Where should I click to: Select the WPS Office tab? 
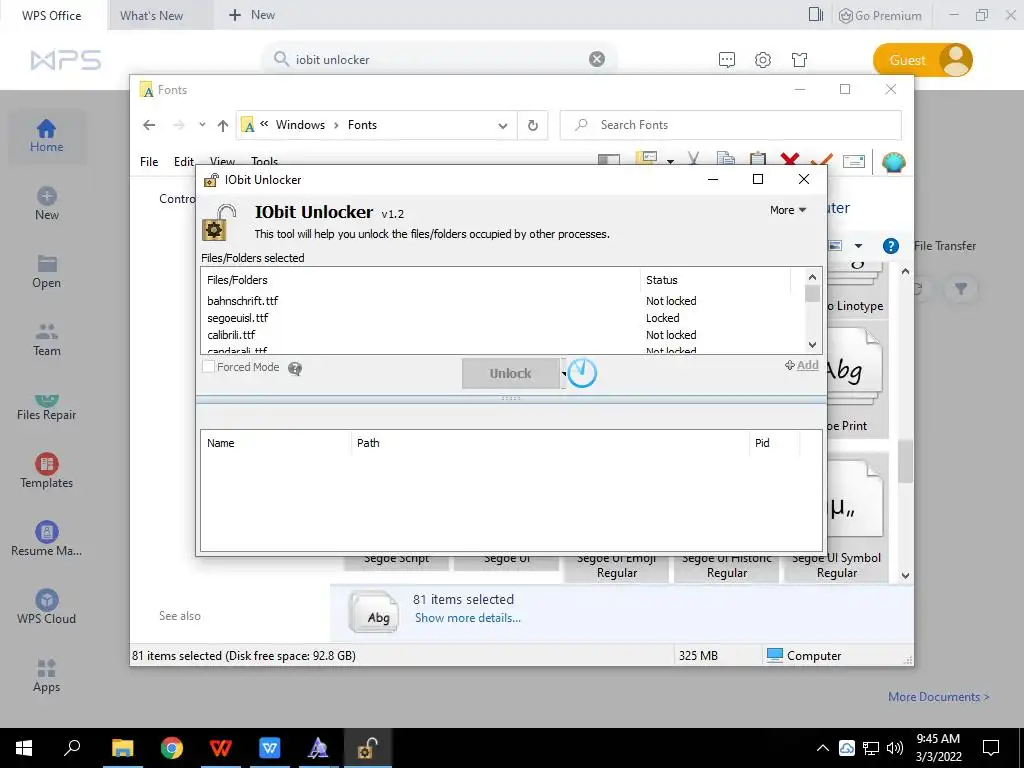click(x=52, y=15)
